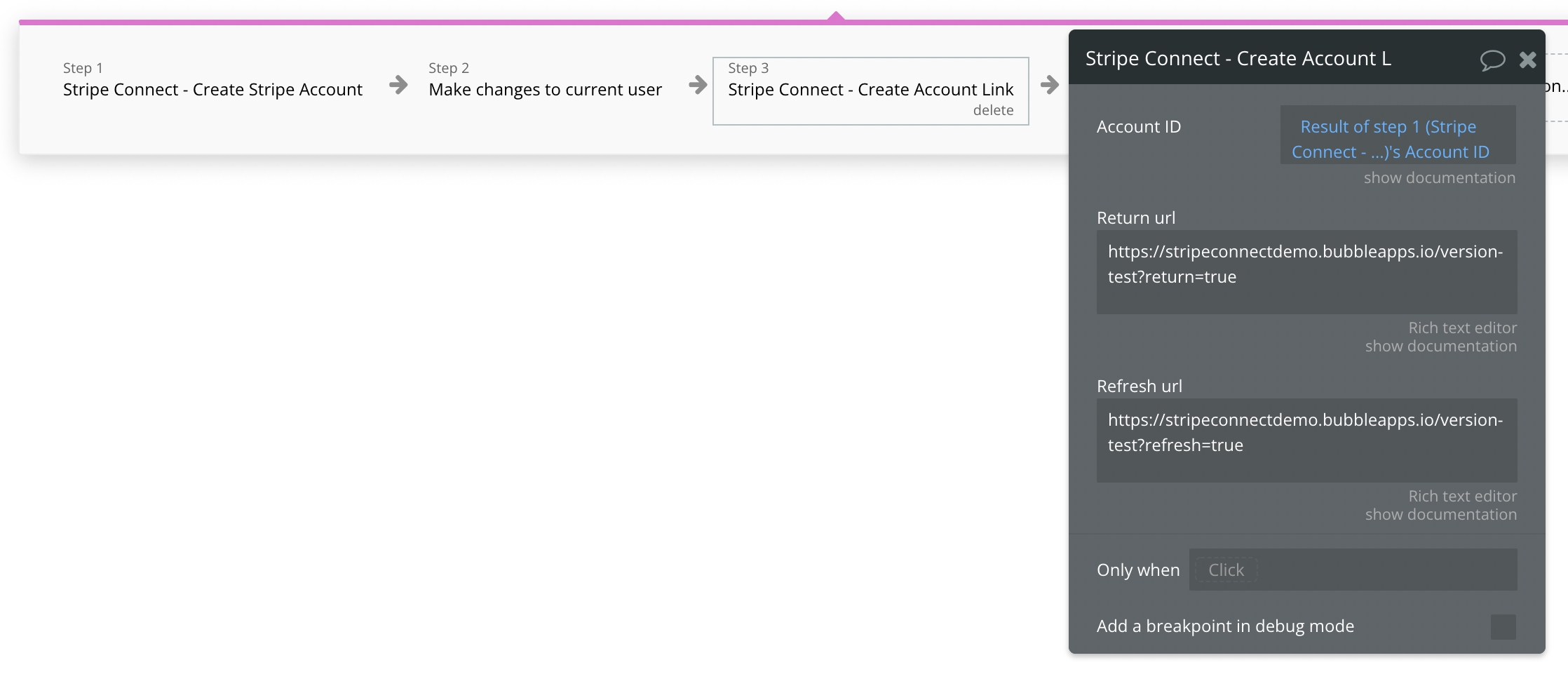The height and width of the screenshot is (679, 1568).
Task: Click the arrow after Step 3
Action: pyautogui.click(x=1050, y=85)
